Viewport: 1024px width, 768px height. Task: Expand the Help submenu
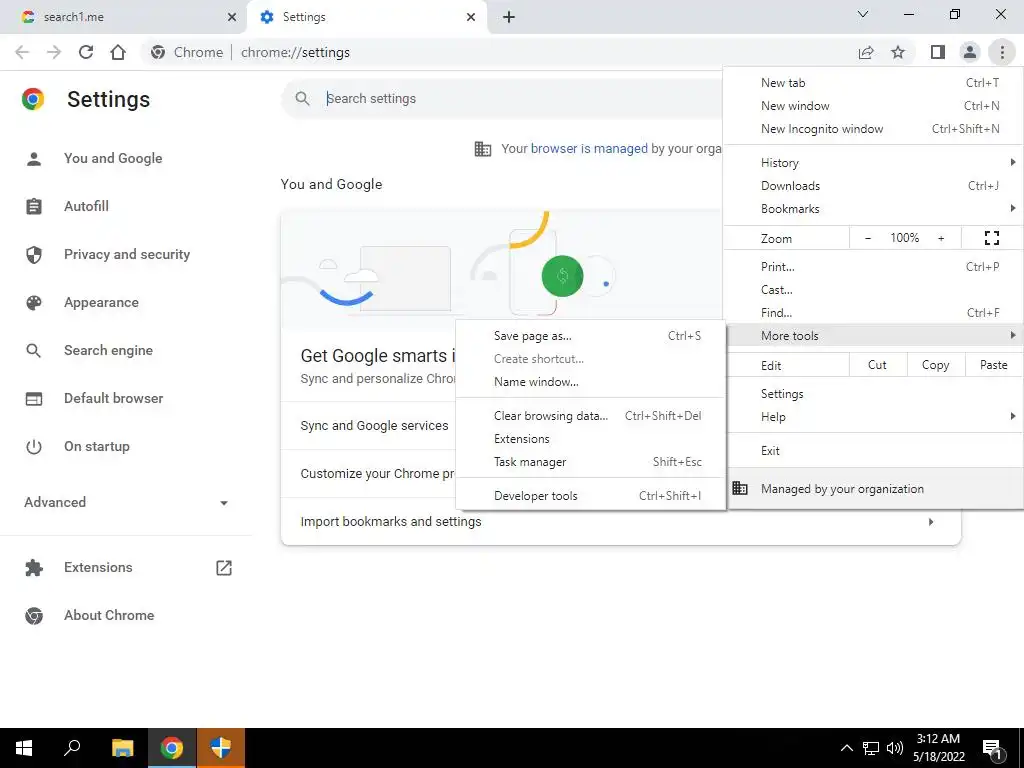tap(873, 417)
